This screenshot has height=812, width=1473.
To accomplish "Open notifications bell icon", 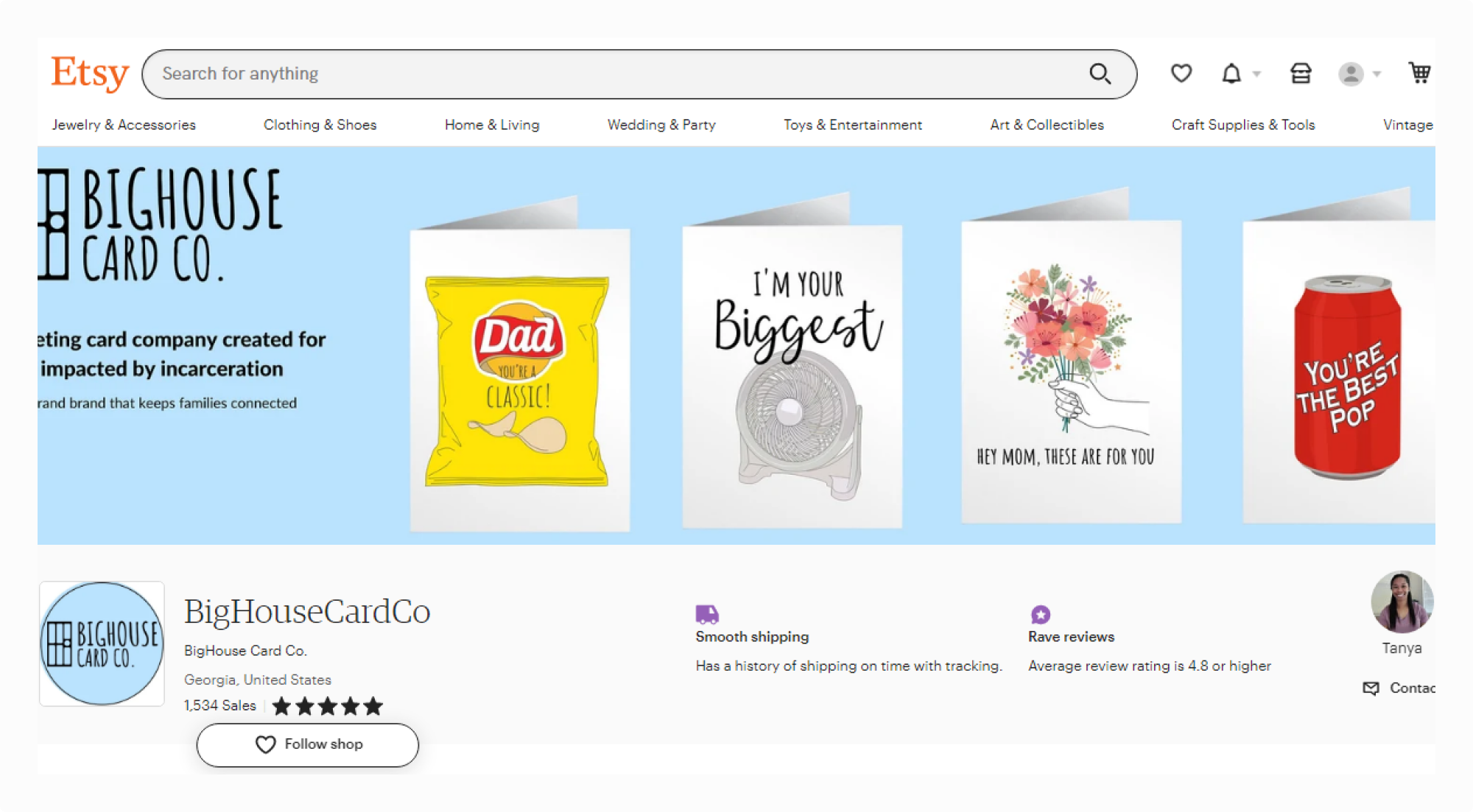I will click(1231, 74).
